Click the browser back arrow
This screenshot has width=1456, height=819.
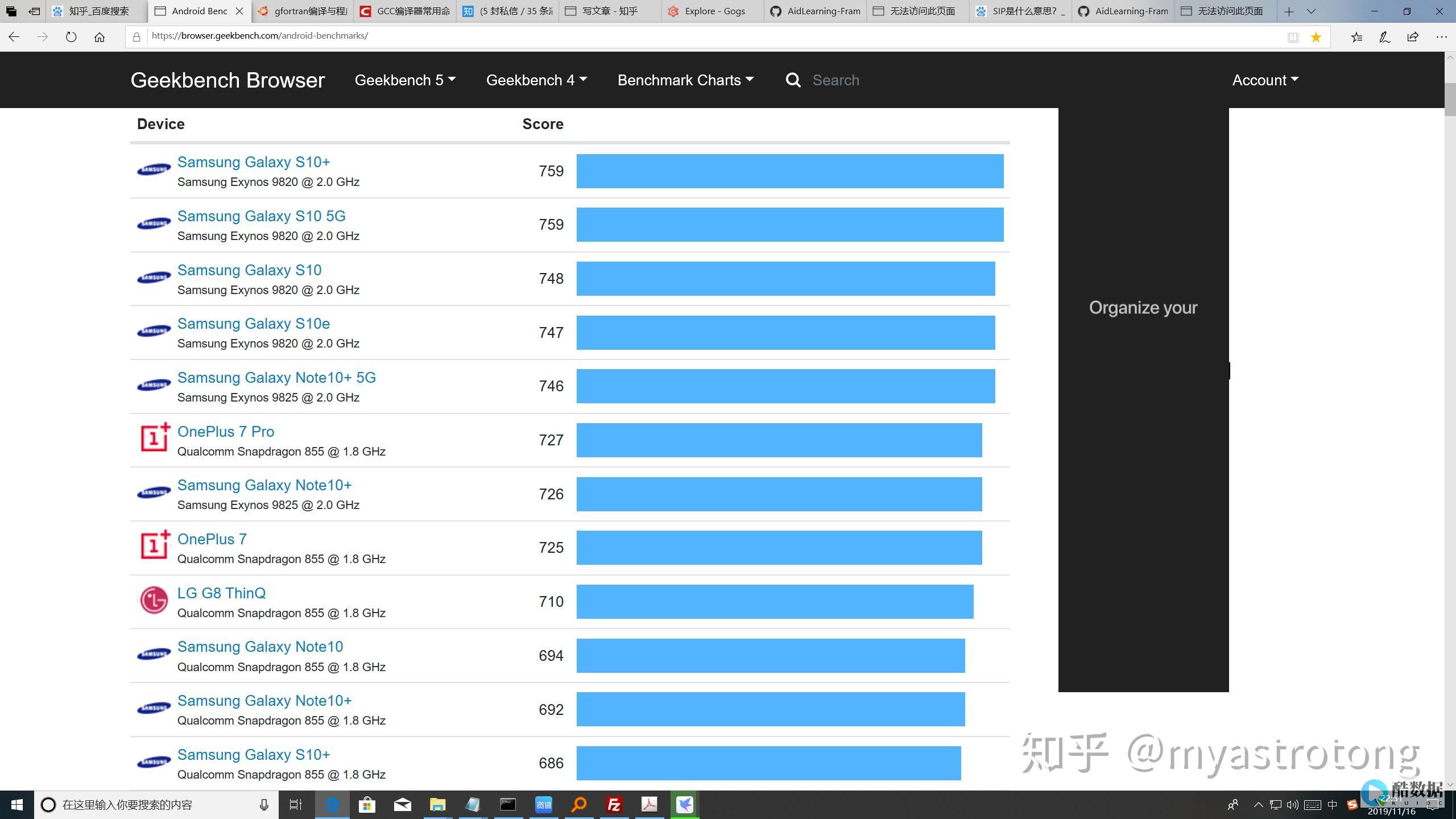point(14,37)
